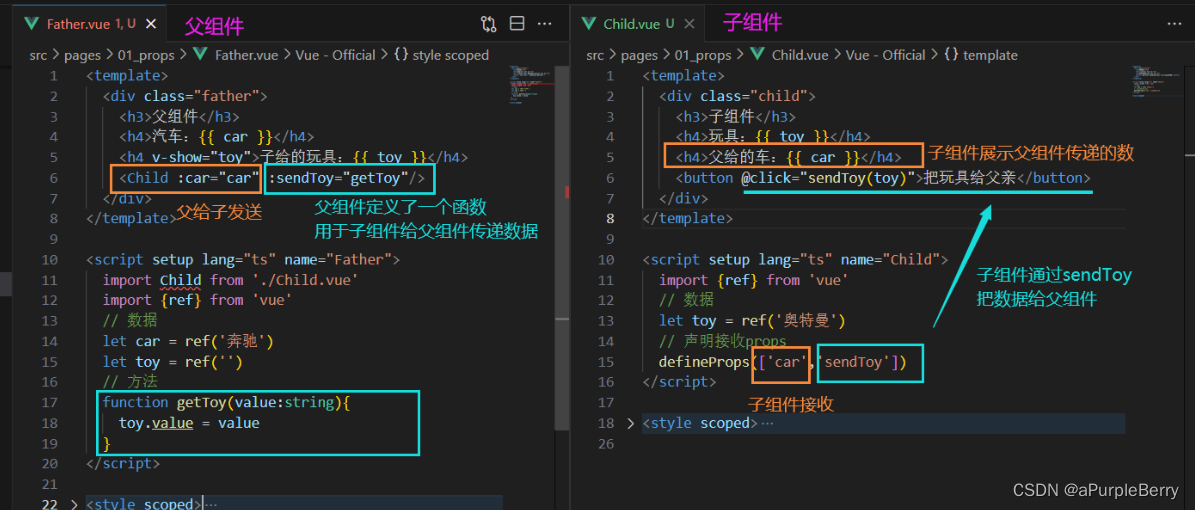Click 'v-show="toy"' in Father.vue

click(x=200, y=157)
